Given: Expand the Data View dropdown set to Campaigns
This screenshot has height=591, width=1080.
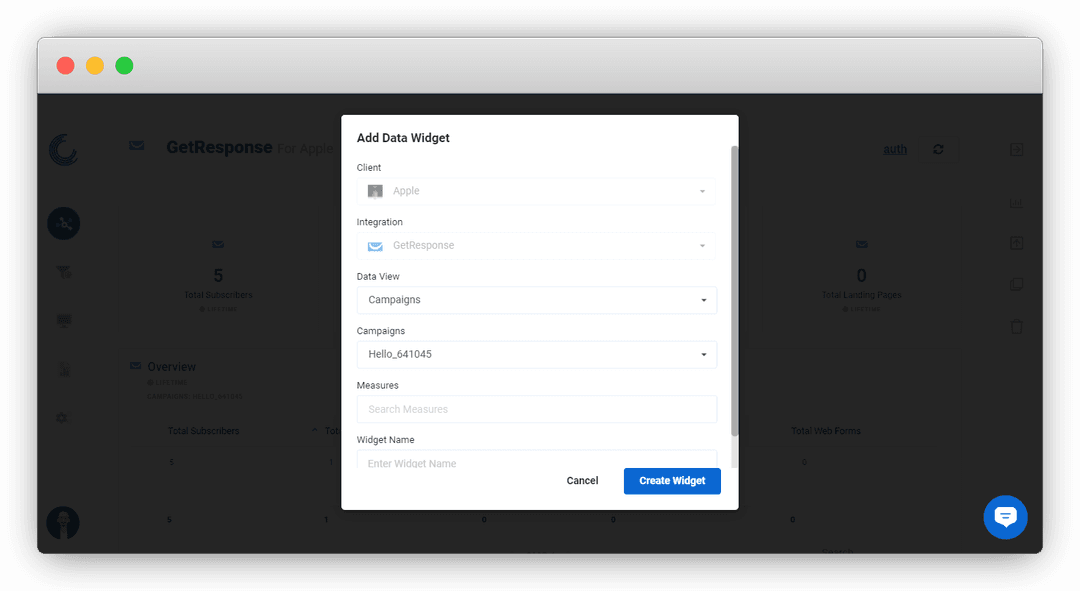Looking at the screenshot, I should [536, 300].
